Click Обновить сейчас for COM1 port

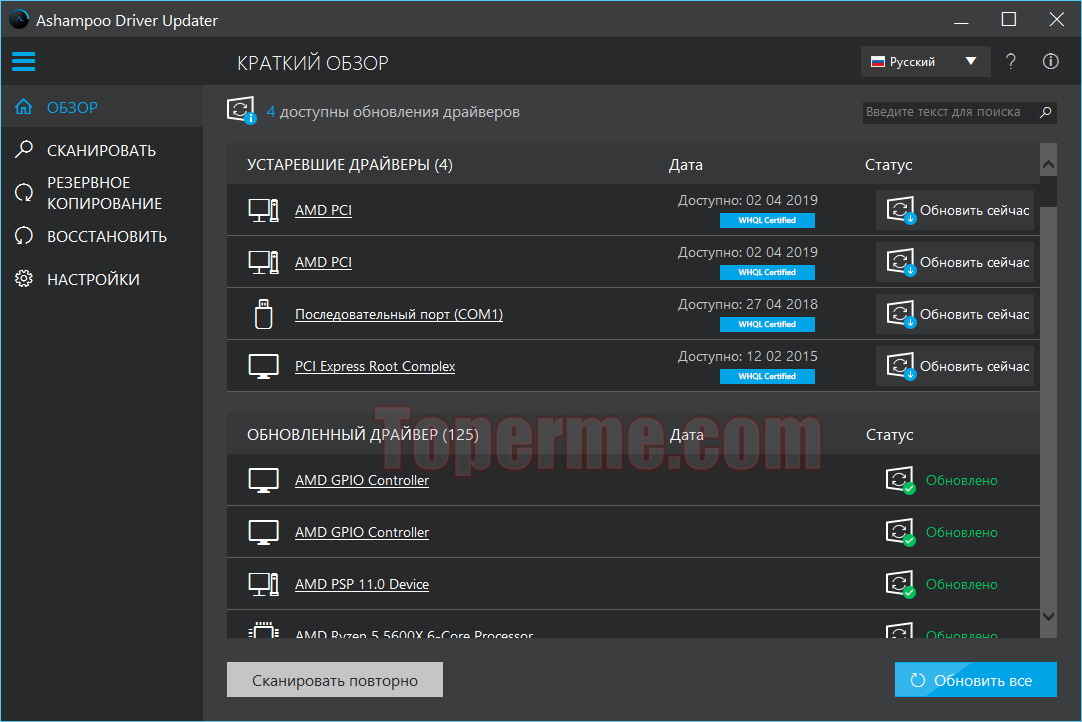[955, 314]
